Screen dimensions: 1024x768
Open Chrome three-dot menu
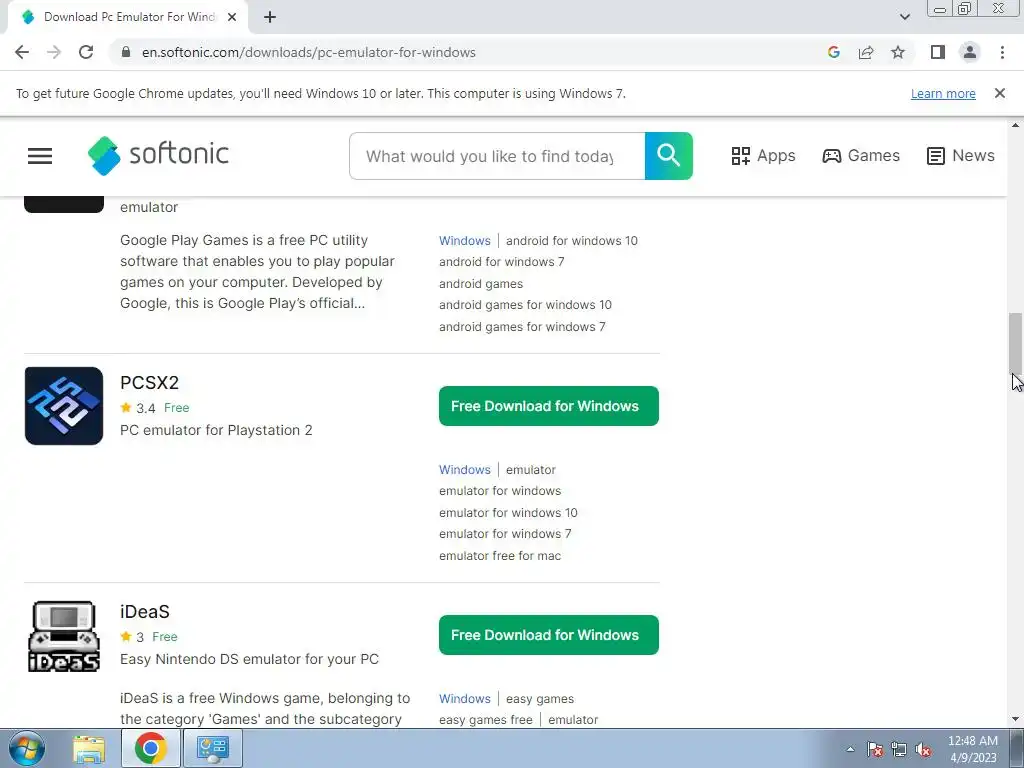pos(1002,52)
